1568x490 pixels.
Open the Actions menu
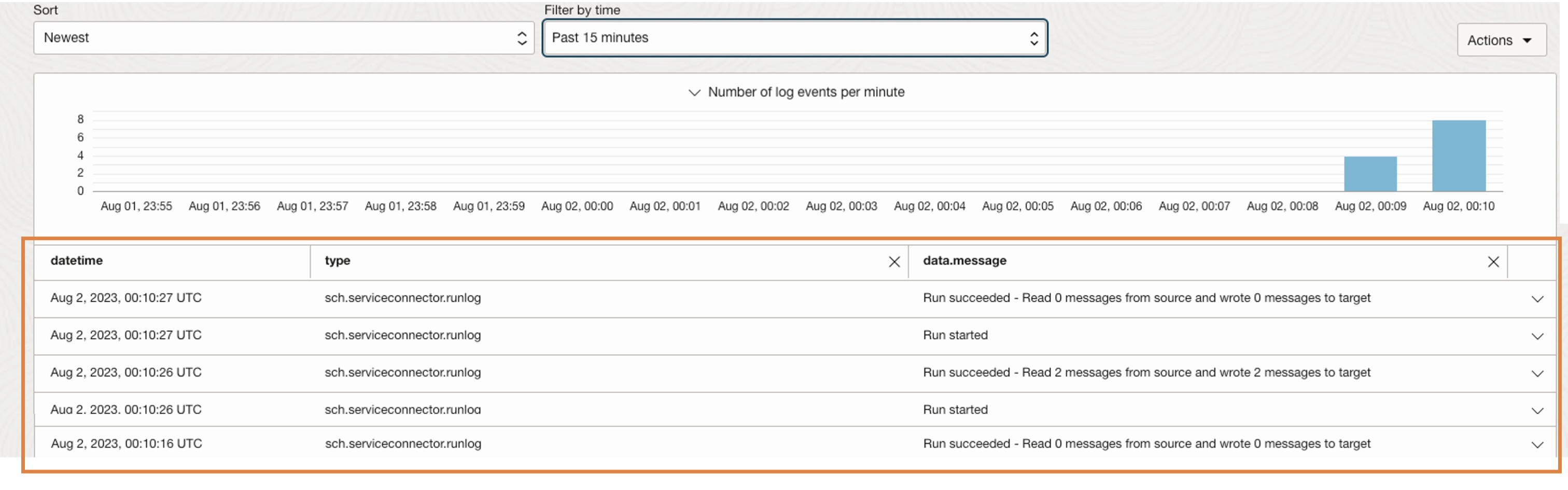pos(1501,39)
